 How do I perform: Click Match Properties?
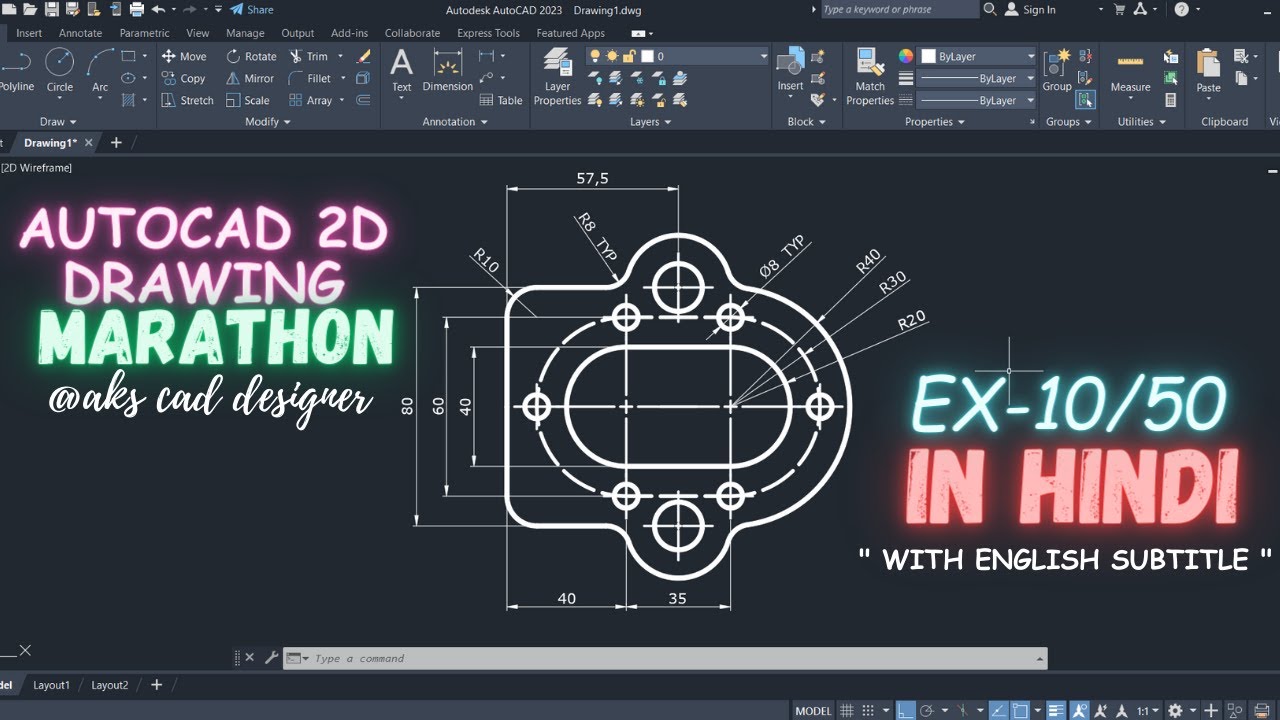coord(870,77)
